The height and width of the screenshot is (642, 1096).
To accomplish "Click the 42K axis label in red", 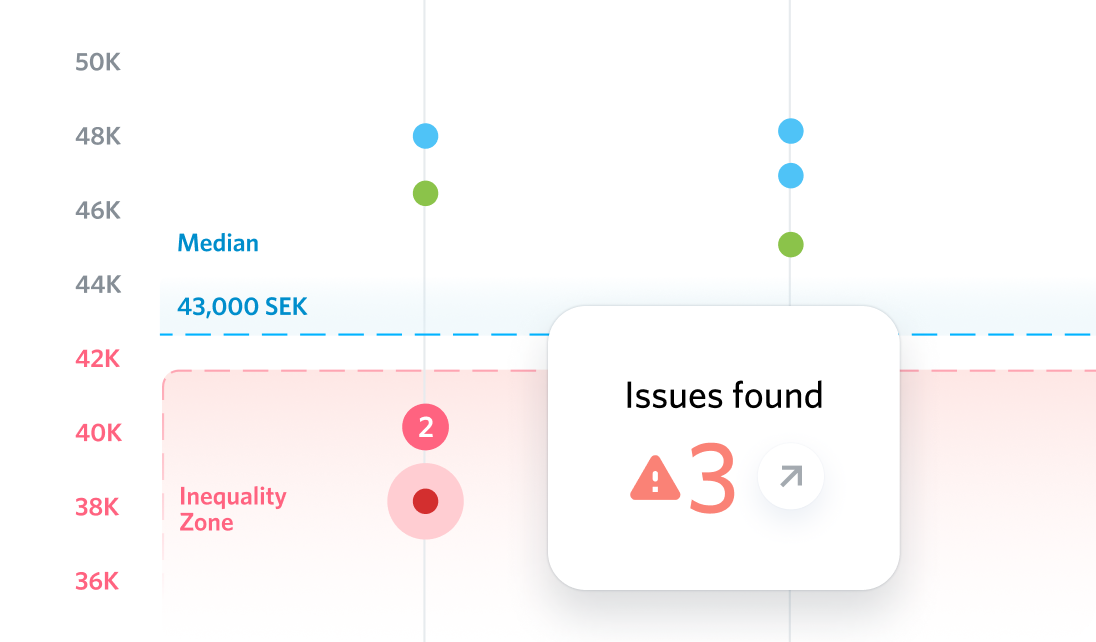I will point(98,359).
